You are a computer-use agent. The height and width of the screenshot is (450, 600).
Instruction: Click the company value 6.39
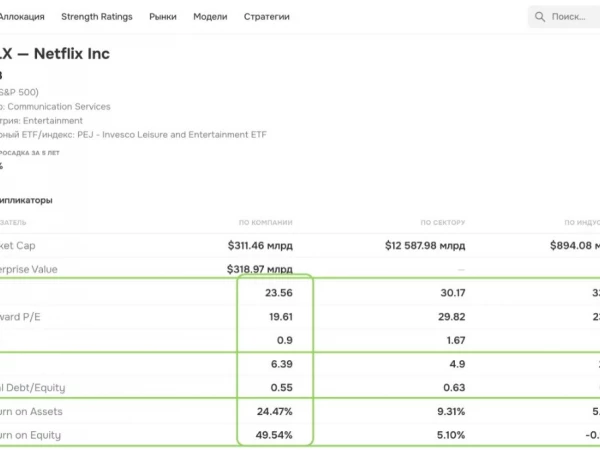coord(282,364)
